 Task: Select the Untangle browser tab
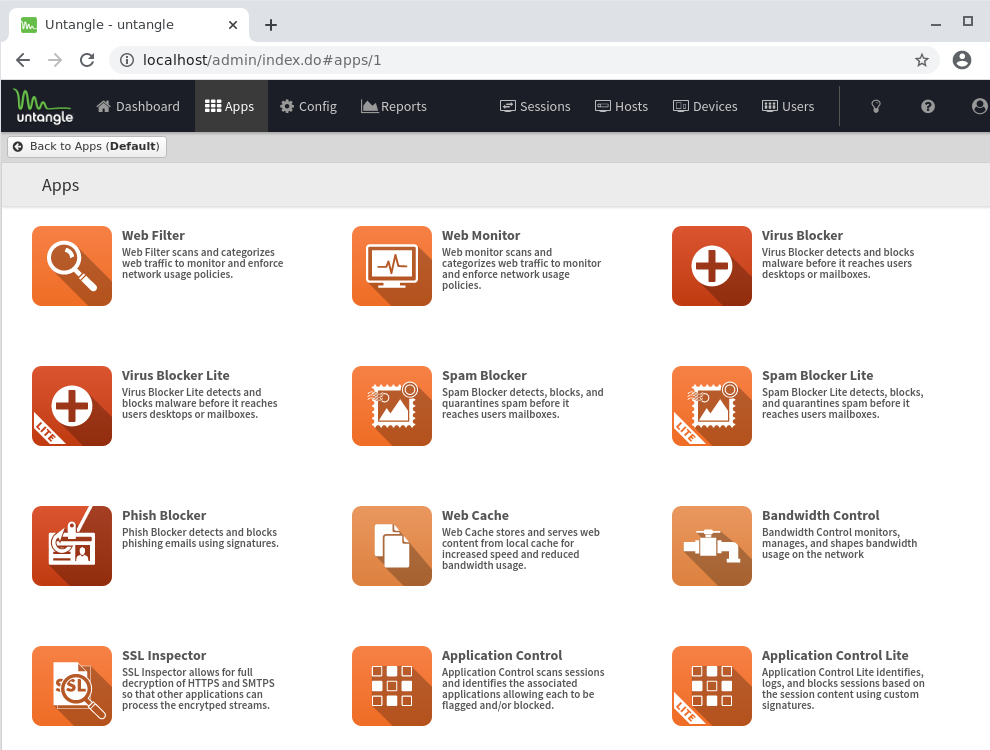click(129, 25)
